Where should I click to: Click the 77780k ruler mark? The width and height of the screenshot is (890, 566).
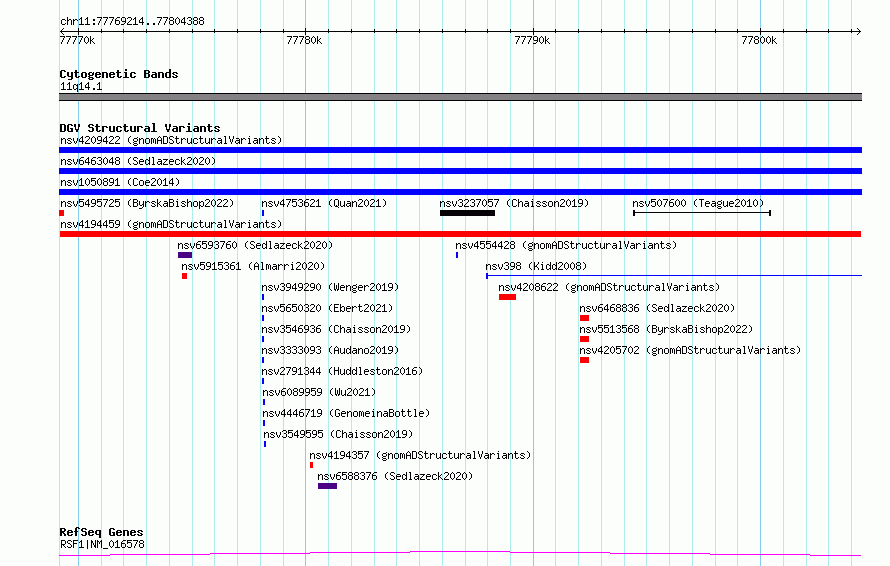click(304, 41)
